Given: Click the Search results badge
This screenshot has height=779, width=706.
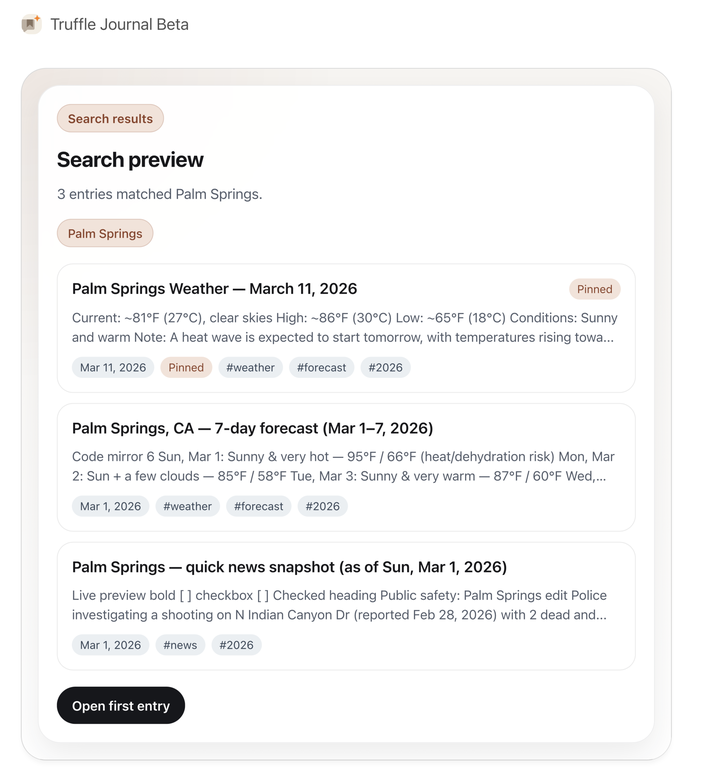Looking at the screenshot, I should [110, 119].
